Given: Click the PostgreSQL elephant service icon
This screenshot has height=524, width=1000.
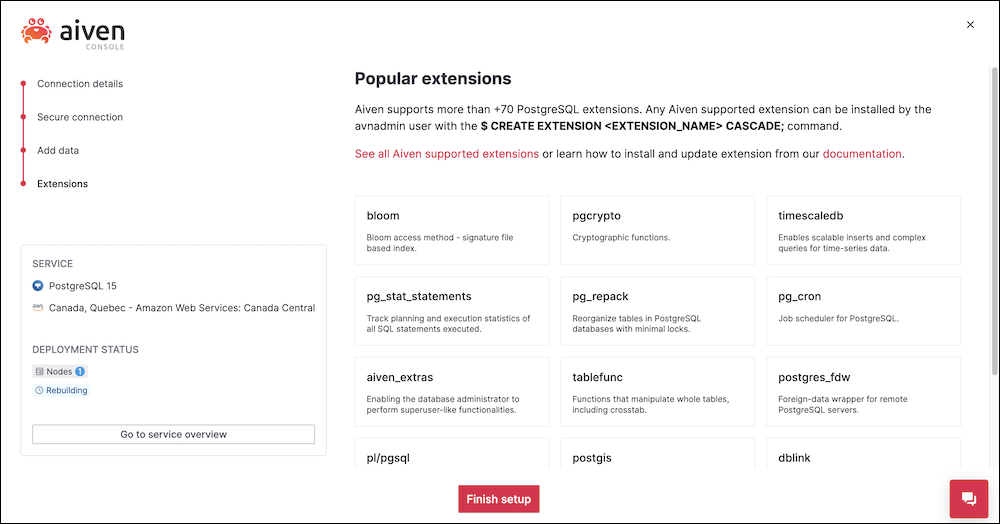Looking at the screenshot, I should pyautogui.click(x=38, y=286).
